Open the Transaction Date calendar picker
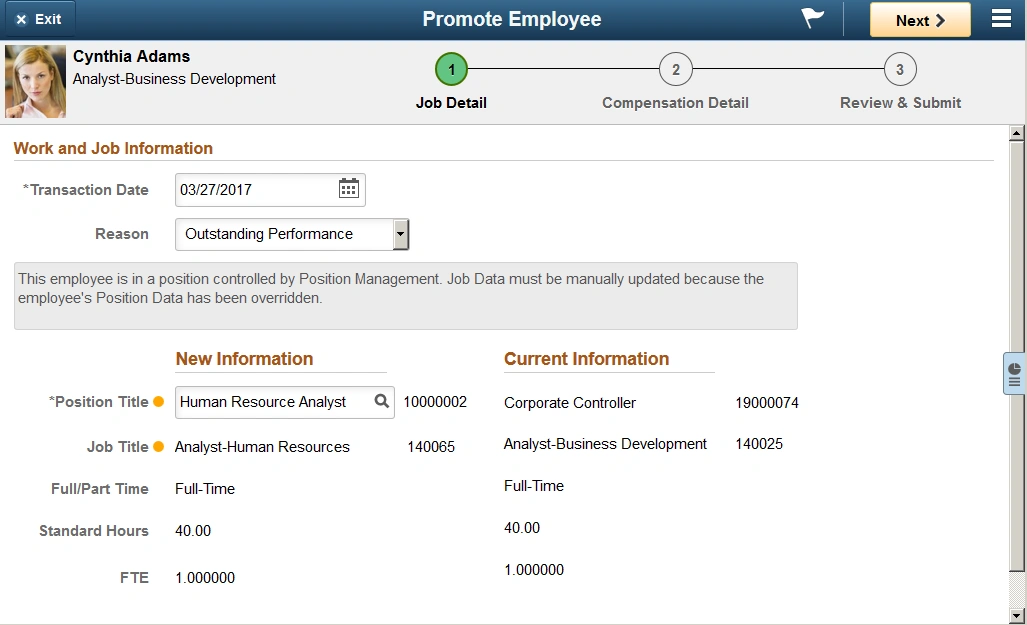 (x=348, y=189)
